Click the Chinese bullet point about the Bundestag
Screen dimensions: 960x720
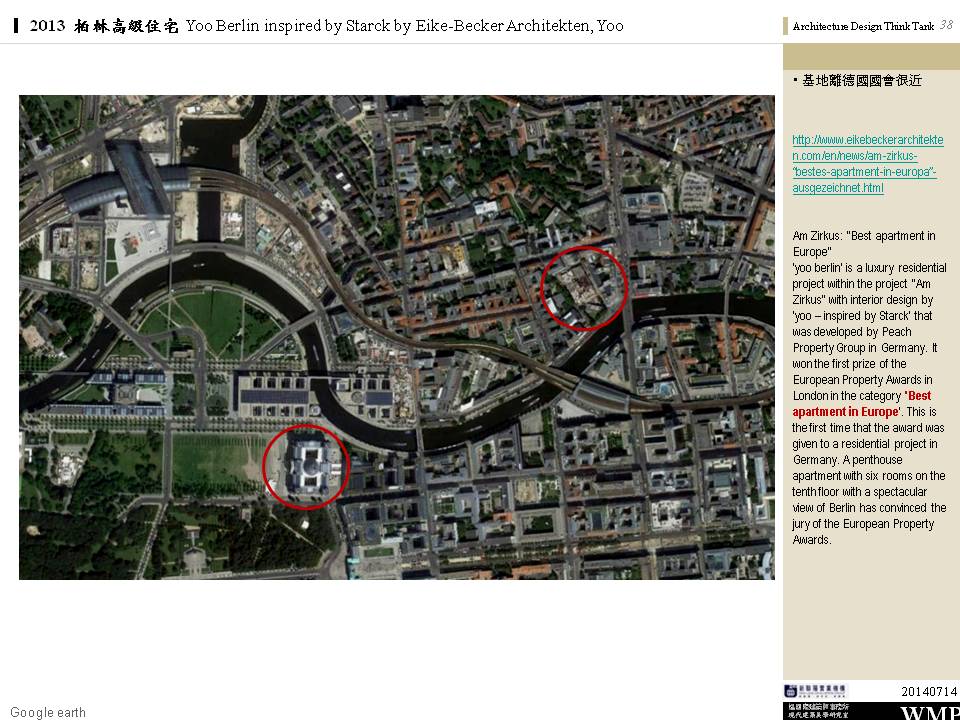(x=860, y=81)
